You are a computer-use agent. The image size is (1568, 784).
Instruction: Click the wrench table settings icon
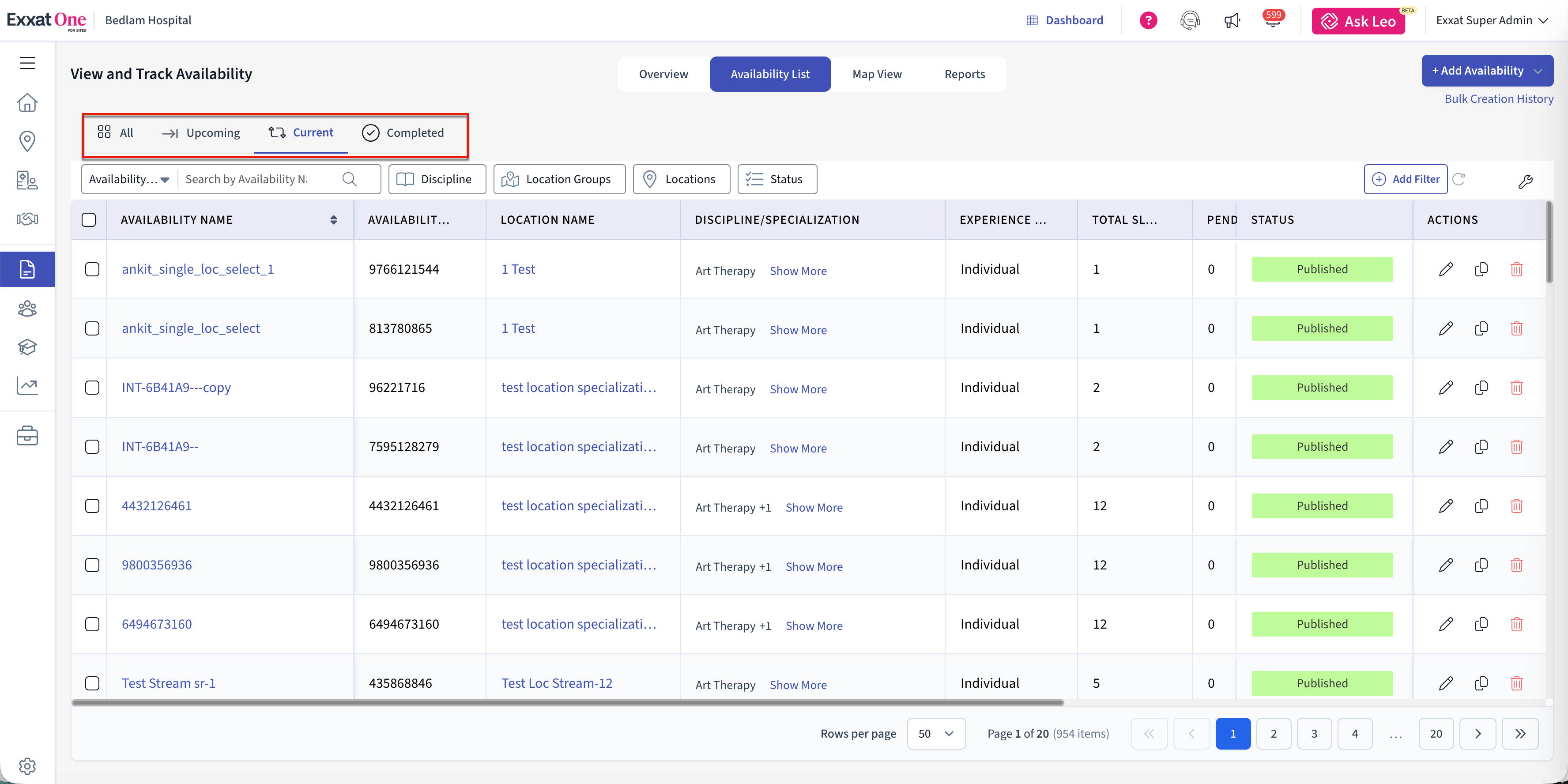tap(1525, 181)
